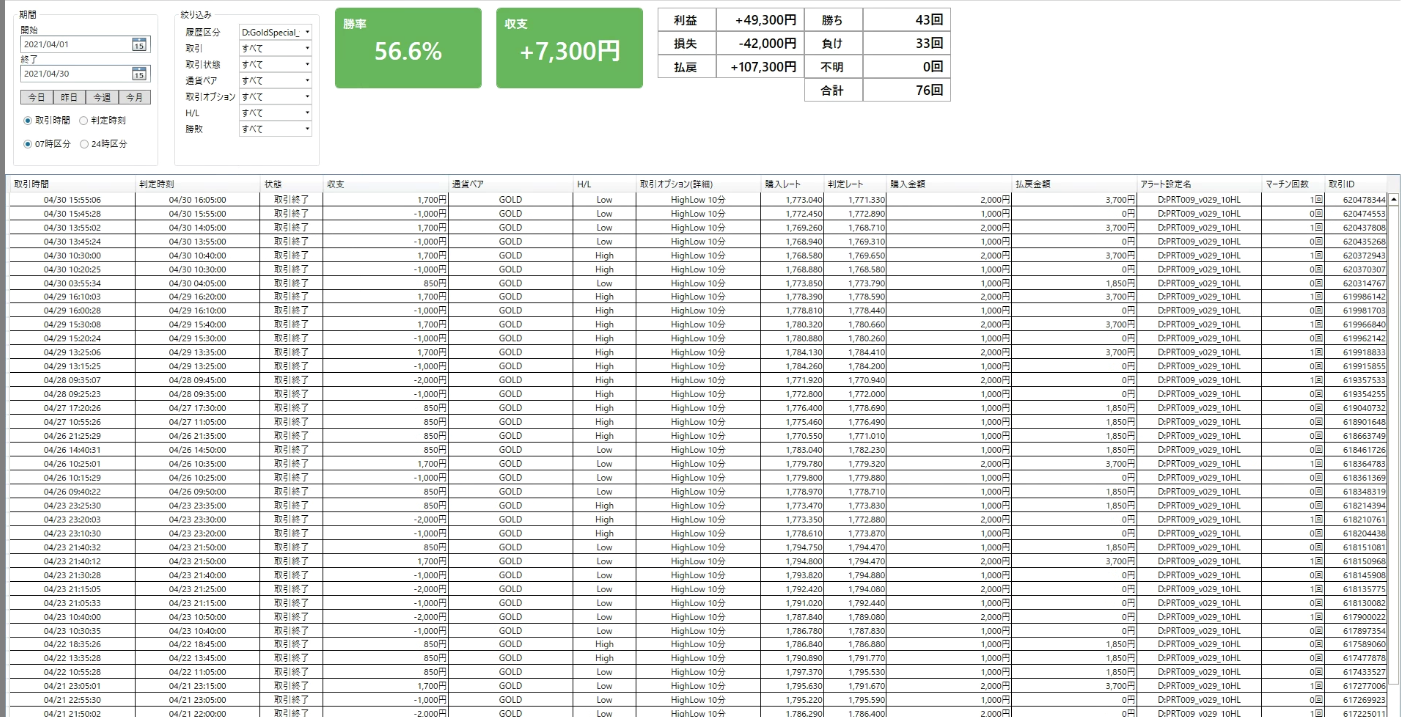Viewport: 1401px width, 717px height.
Task: Set period with the 今週 button
Action: [102, 97]
